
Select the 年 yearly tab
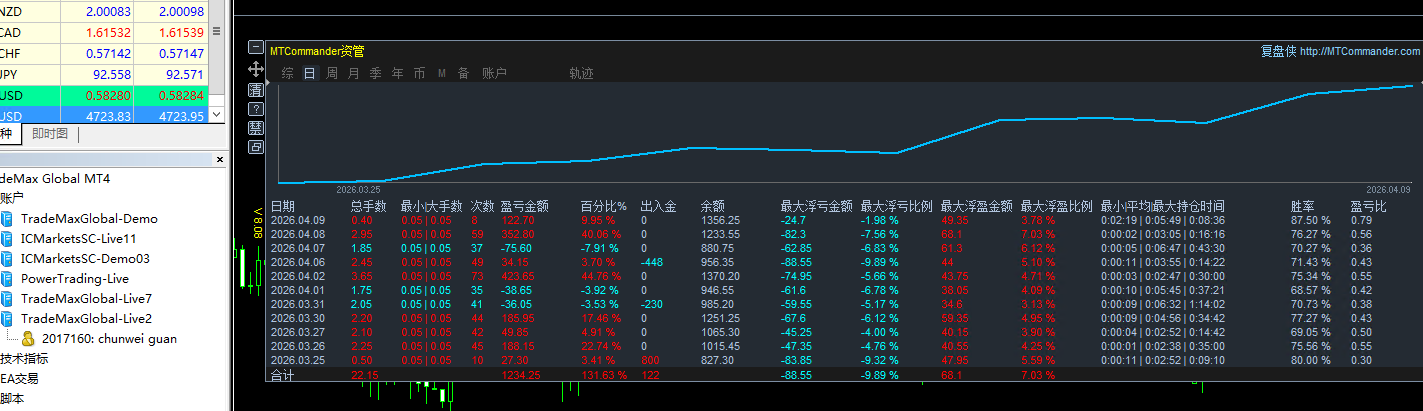tap(397, 73)
